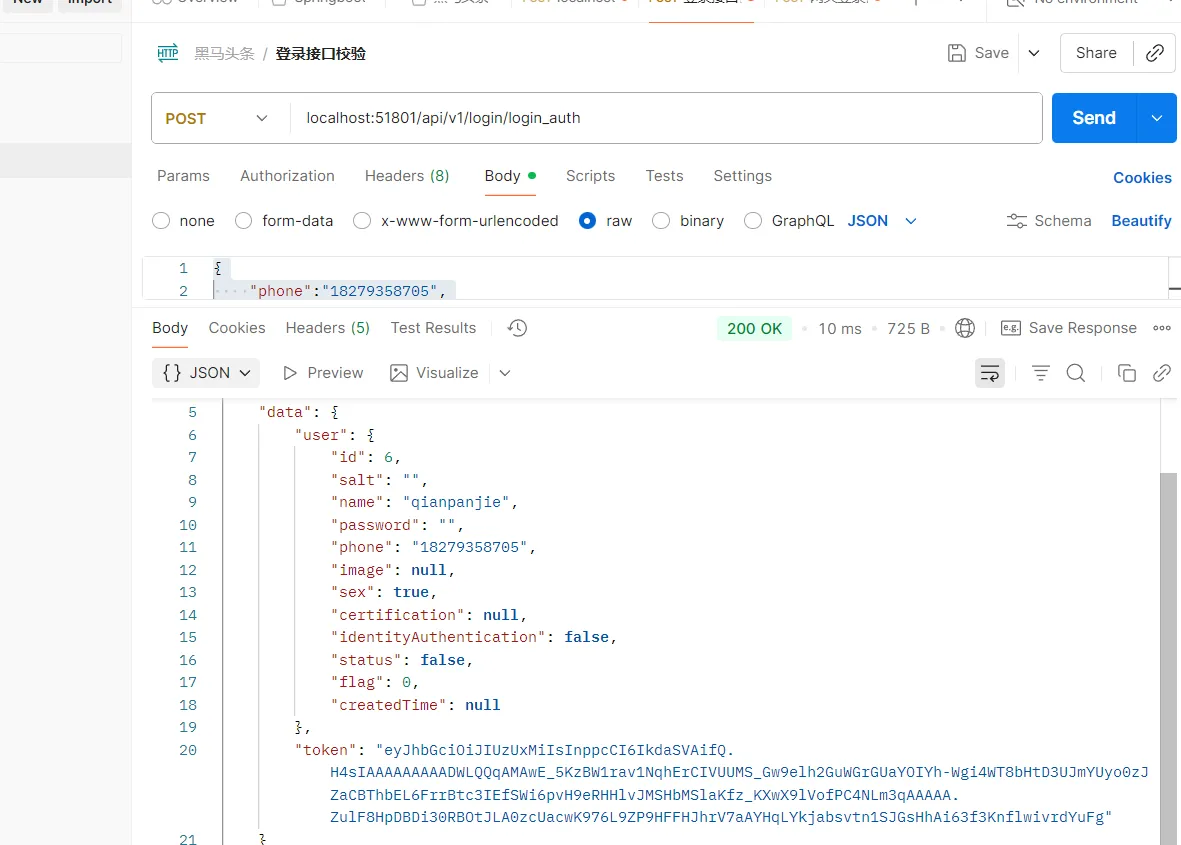Open the Test Results response tab

[433, 328]
